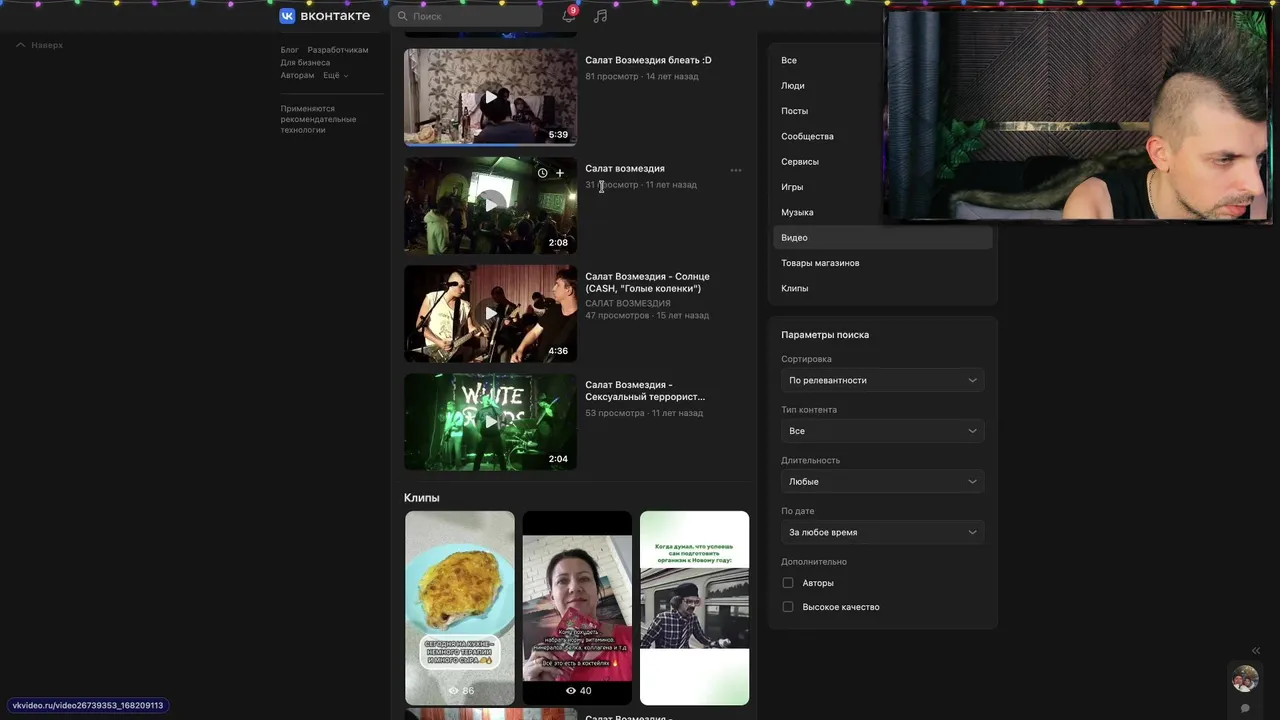Open title 'Салат Возмездия блеать :D'
Viewport: 1280px width, 720px height.
click(x=648, y=60)
